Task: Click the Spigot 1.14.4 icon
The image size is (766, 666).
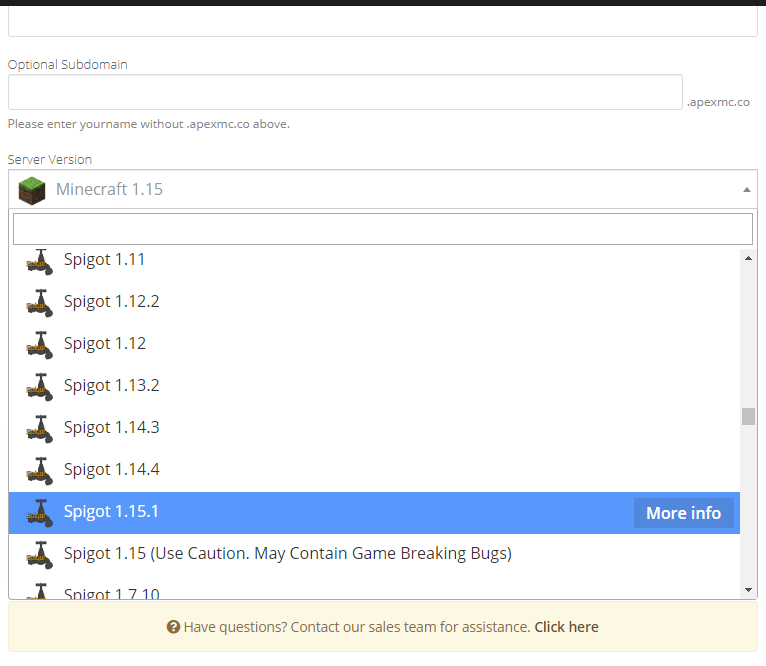Action: pos(39,470)
